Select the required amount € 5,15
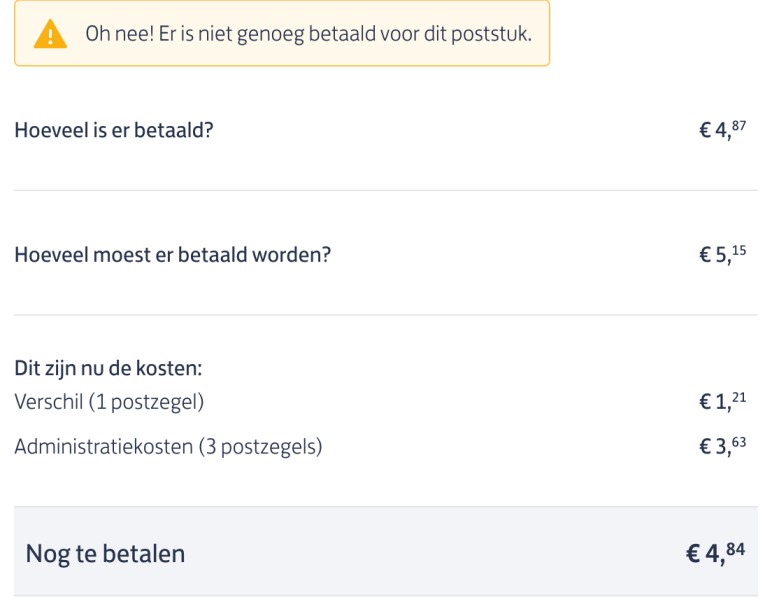Image resolution: width=772 pixels, height=609 pixels. pos(722,254)
